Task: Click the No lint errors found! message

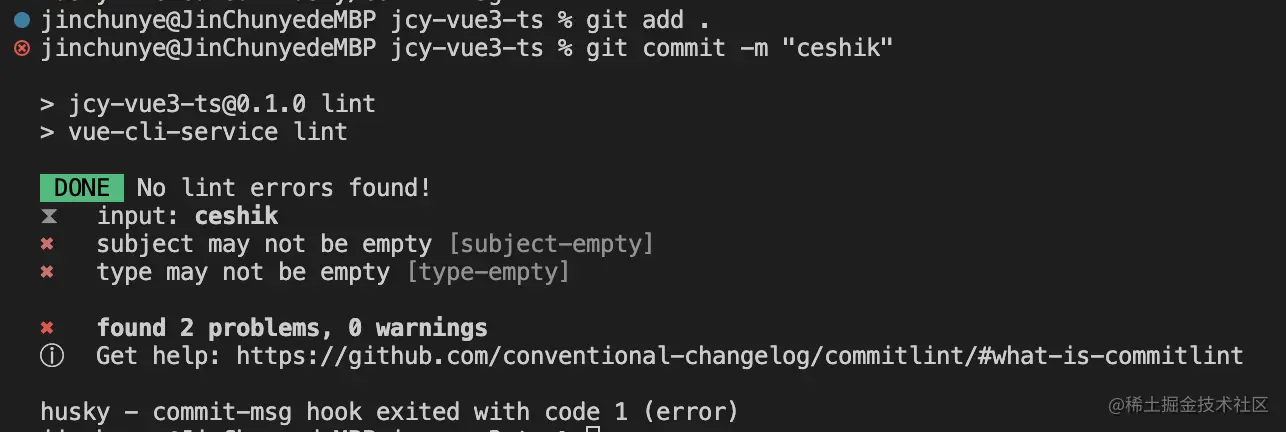Action: [x=284, y=188]
